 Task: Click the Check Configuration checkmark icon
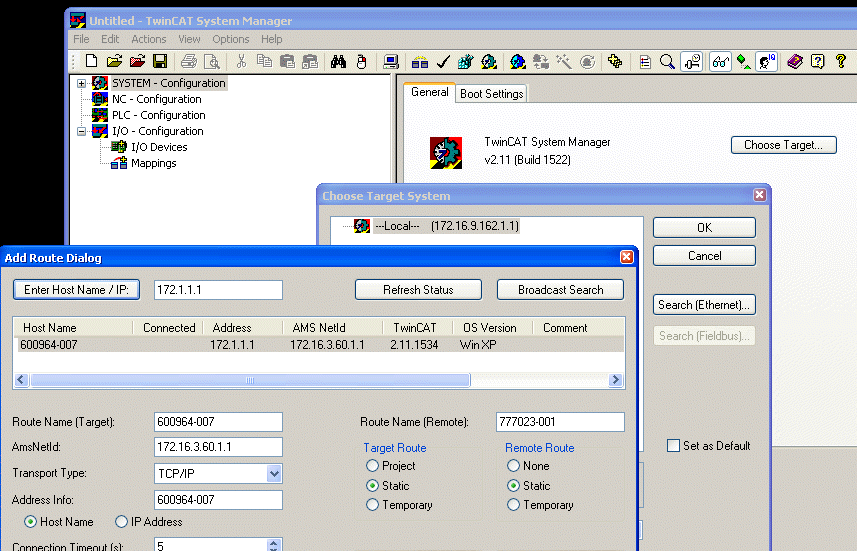coord(443,61)
